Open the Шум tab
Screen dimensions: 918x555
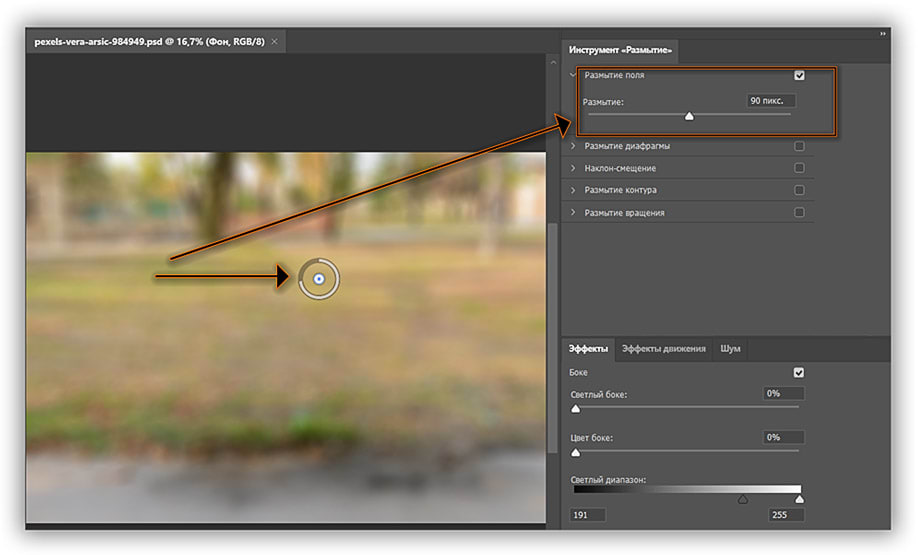(x=730, y=349)
